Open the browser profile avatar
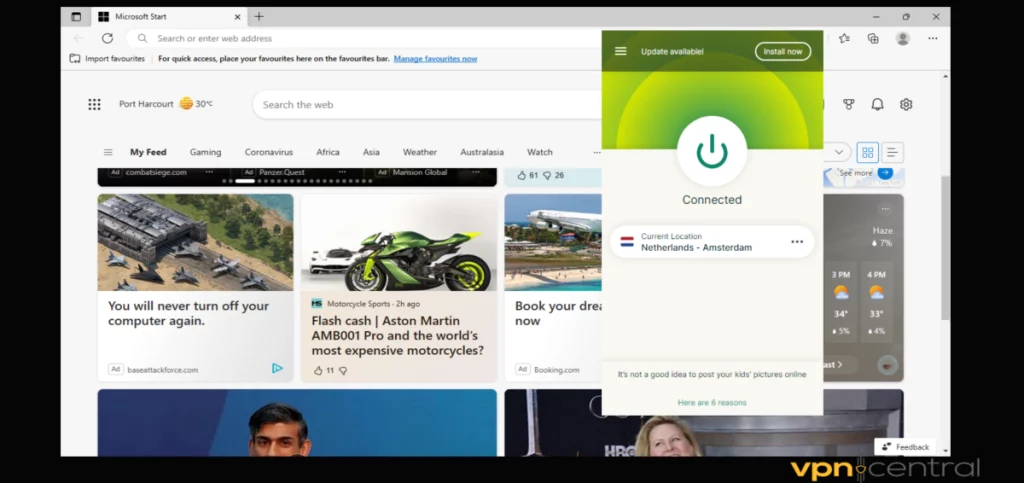Viewport: 1024px width, 483px height. click(x=903, y=38)
